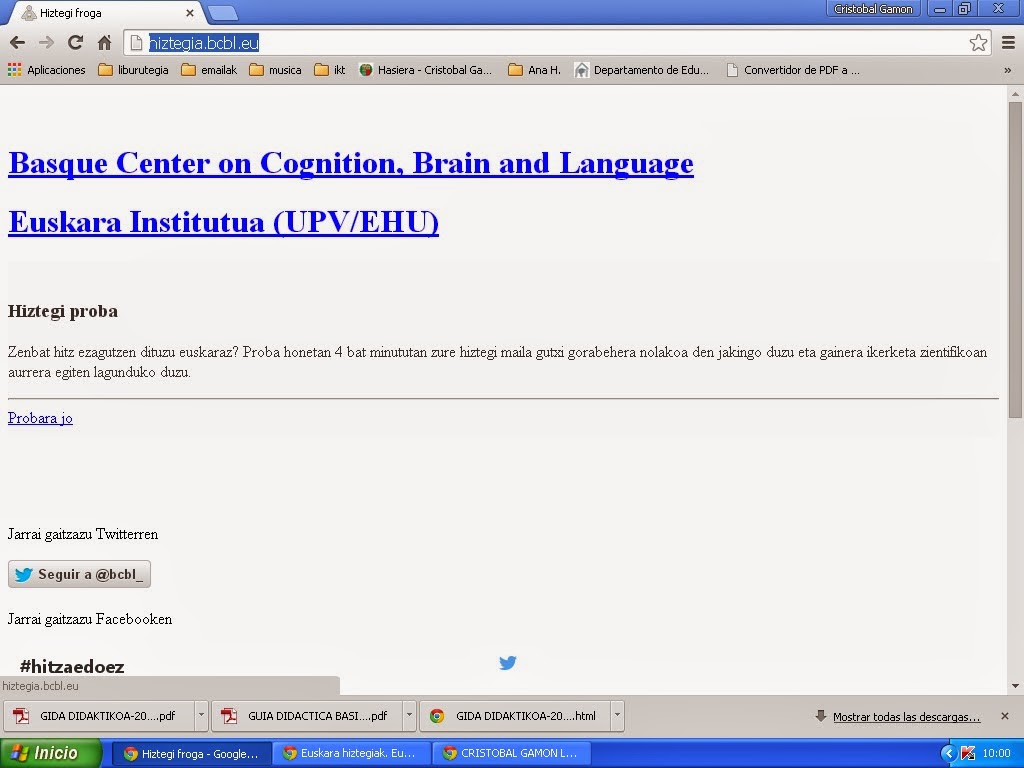Image resolution: width=1024 pixels, height=768 pixels.
Task: Open the Windows Inicio start menu
Action: 51,753
